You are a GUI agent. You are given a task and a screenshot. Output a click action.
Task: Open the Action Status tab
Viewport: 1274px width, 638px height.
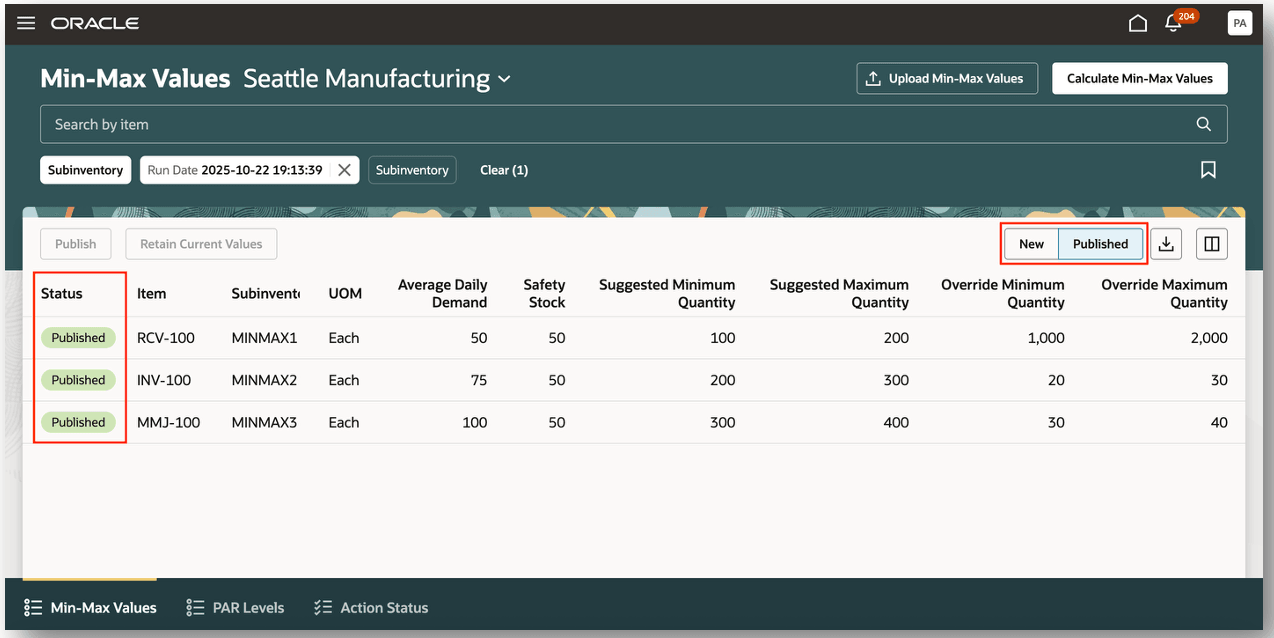[370, 607]
